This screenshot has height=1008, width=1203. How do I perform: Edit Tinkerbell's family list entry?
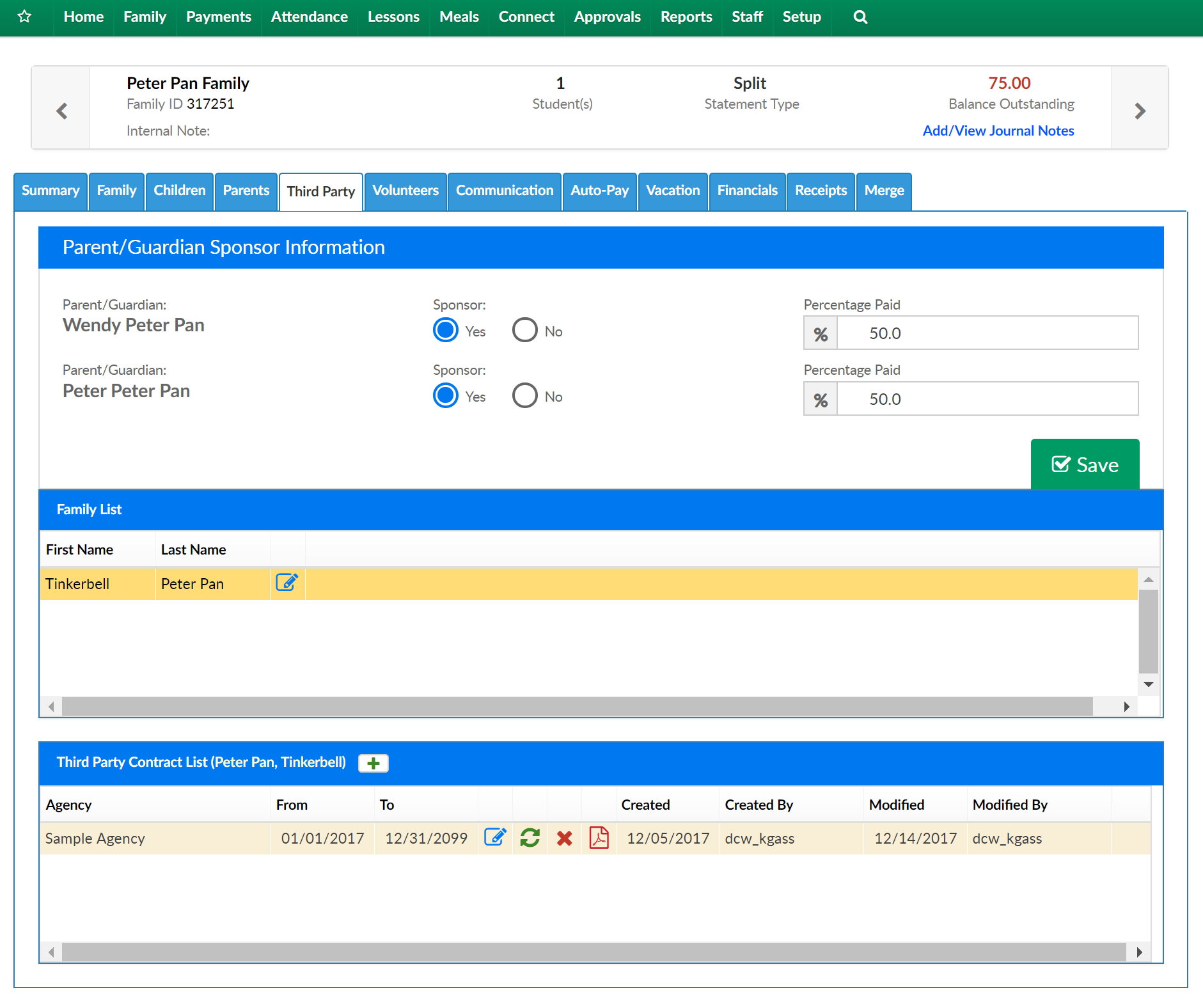point(287,583)
